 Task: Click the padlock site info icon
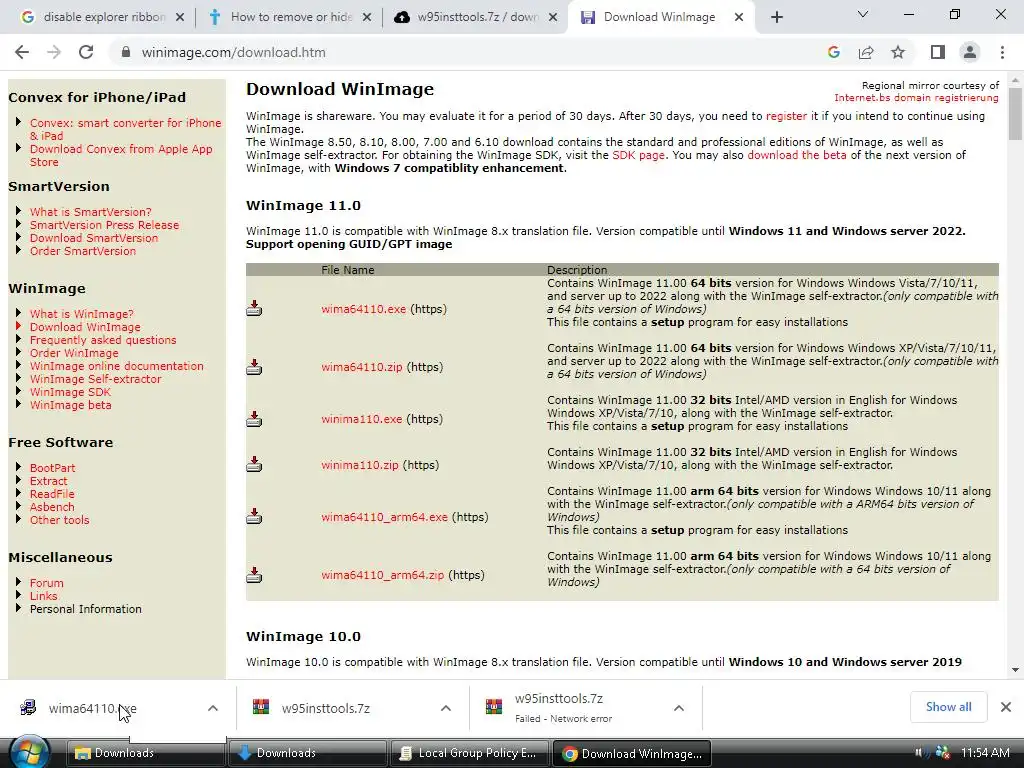(126, 52)
